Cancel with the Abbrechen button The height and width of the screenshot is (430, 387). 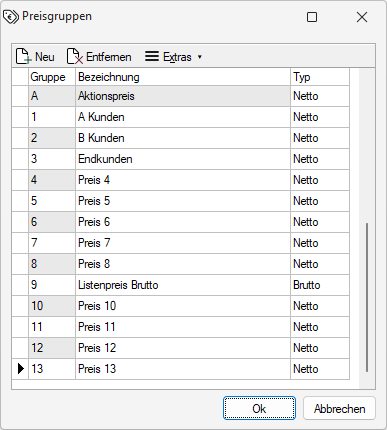tap(339, 408)
